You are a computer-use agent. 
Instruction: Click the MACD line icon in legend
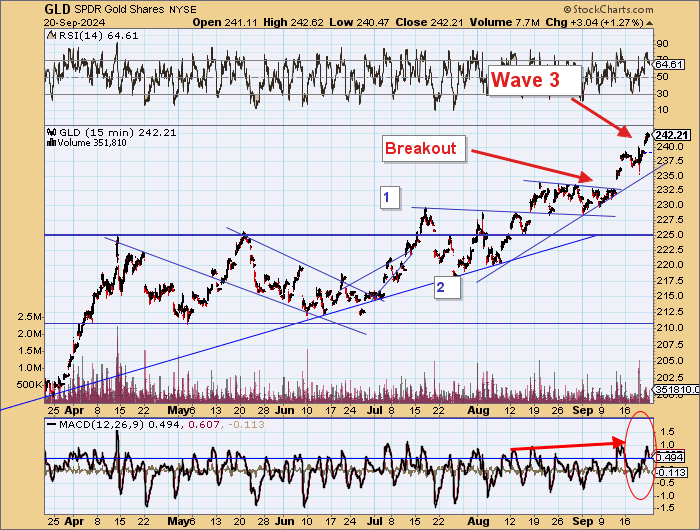point(51,425)
